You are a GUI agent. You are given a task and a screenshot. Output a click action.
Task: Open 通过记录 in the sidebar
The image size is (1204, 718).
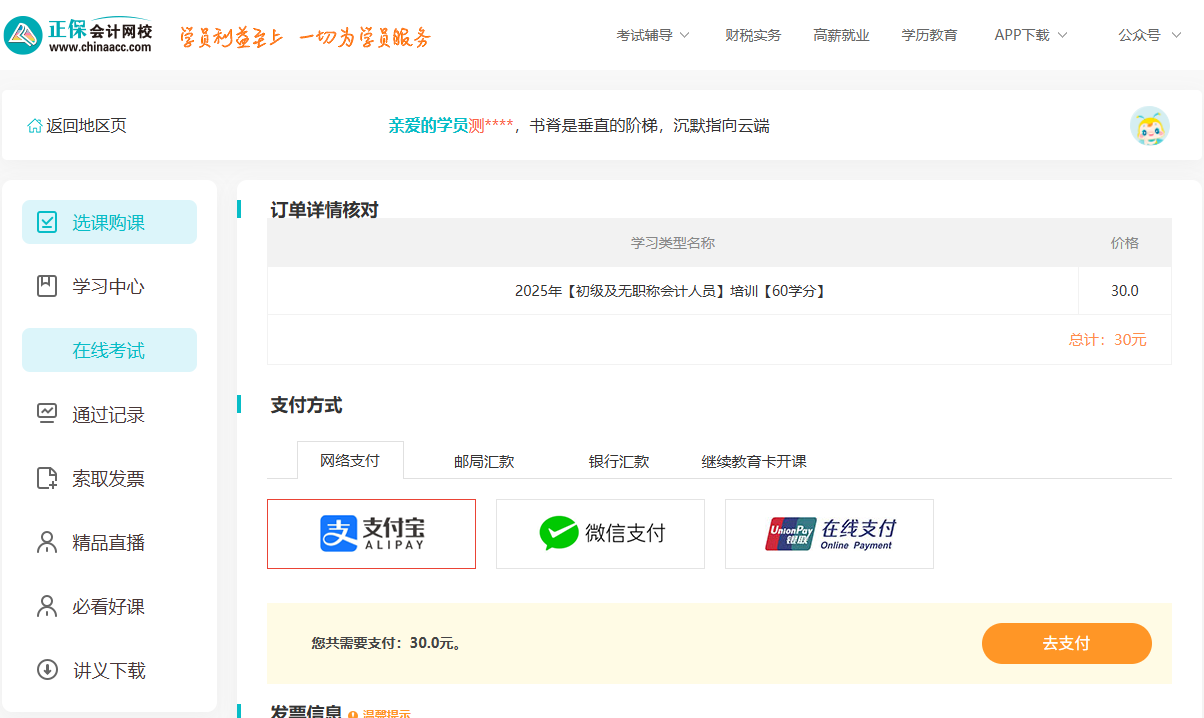pos(109,414)
